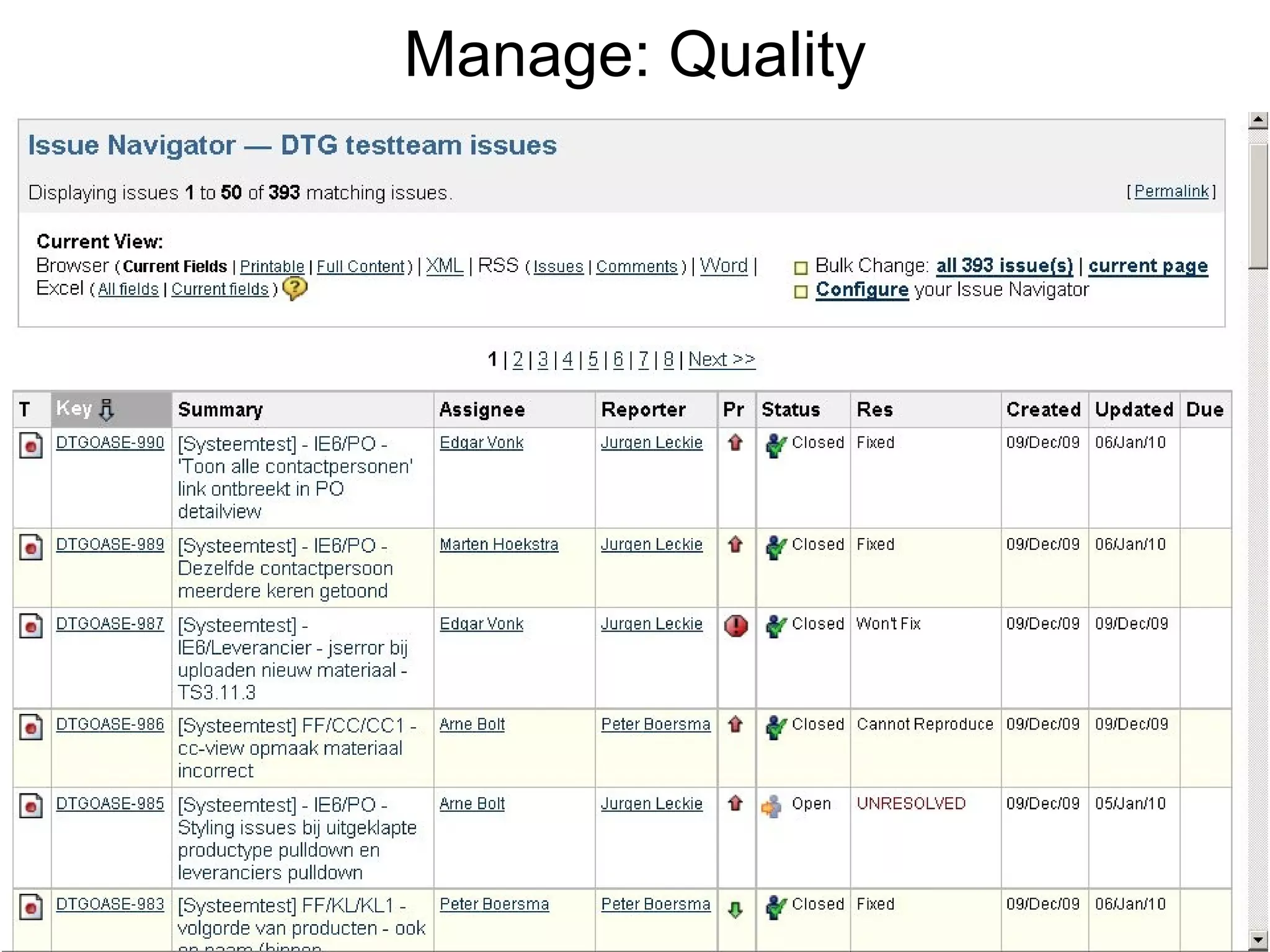Export the issues as XML
1270x952 pixels.
(x=445, y=265)
